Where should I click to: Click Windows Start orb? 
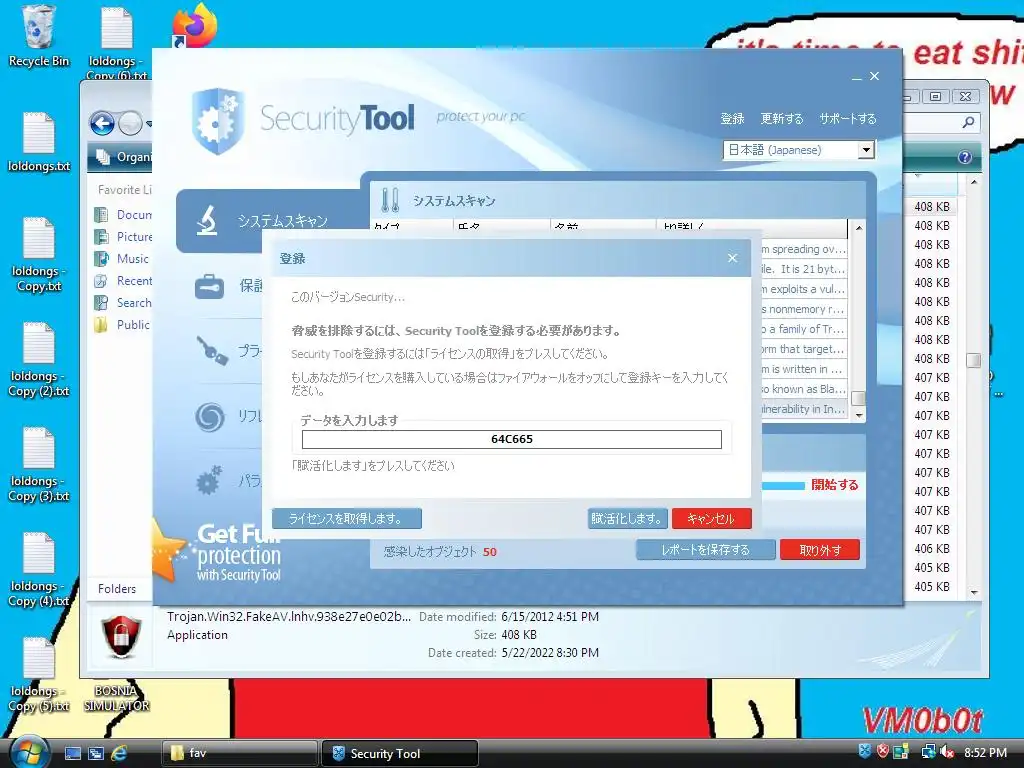click(x=28, y=752)
